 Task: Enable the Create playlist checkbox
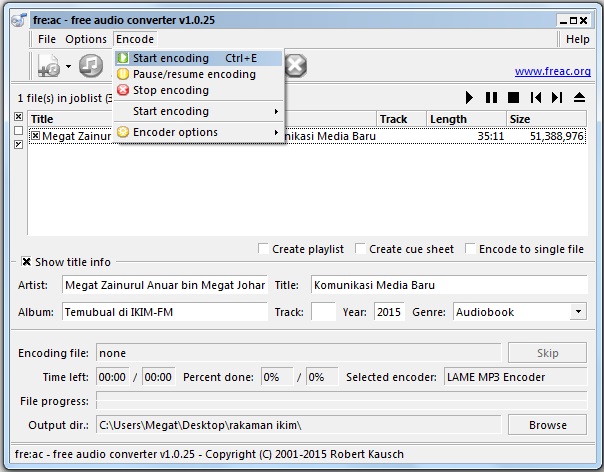(x=264, y=249)
